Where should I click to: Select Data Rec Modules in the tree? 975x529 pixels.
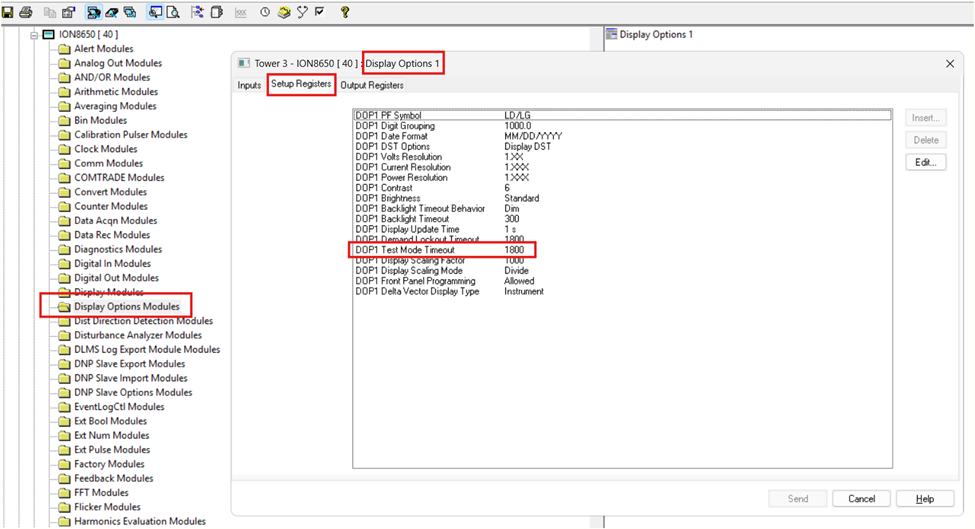pyautogui.click(x=112, y=235)
